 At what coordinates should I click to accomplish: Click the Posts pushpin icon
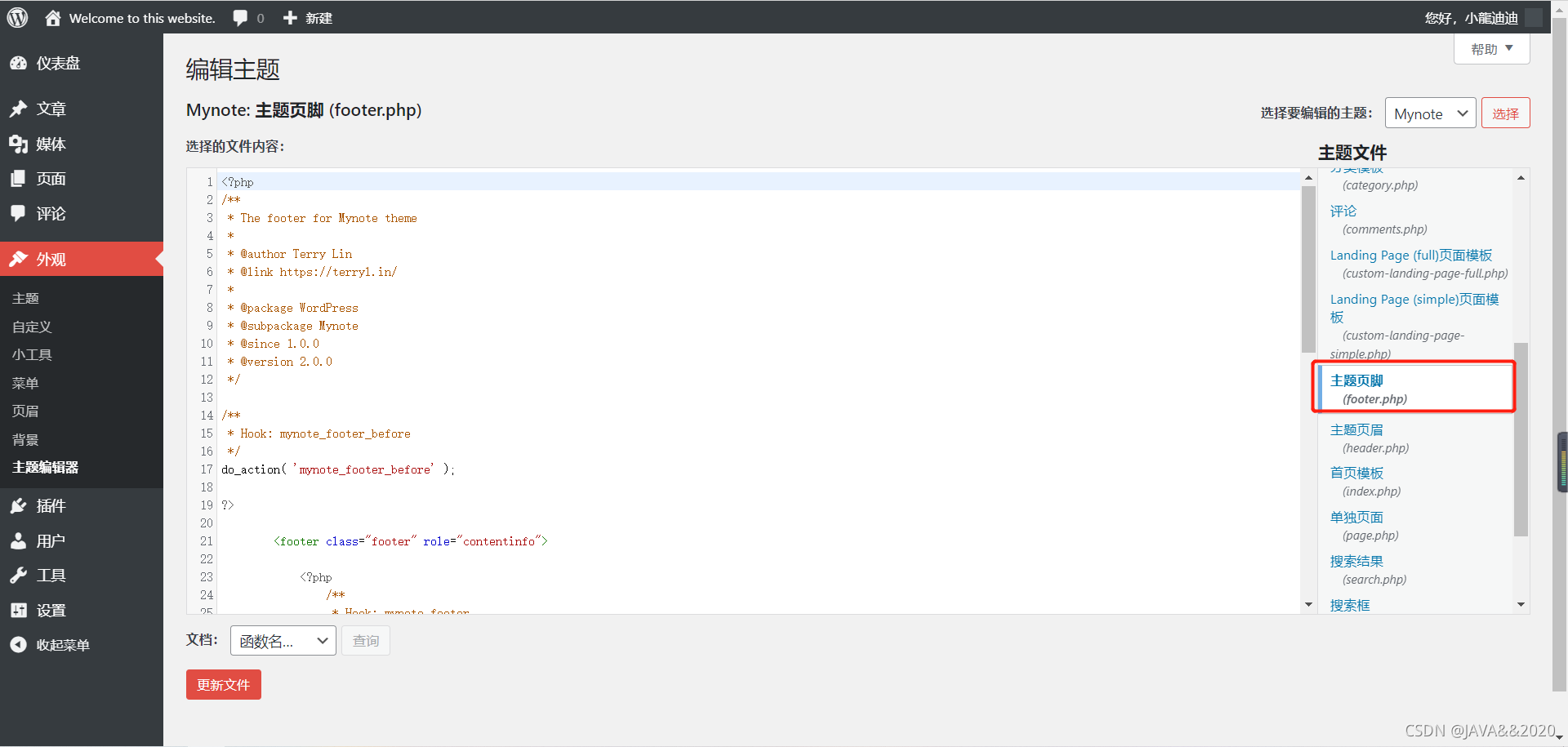pyautogui.click(x=18, y=109)
